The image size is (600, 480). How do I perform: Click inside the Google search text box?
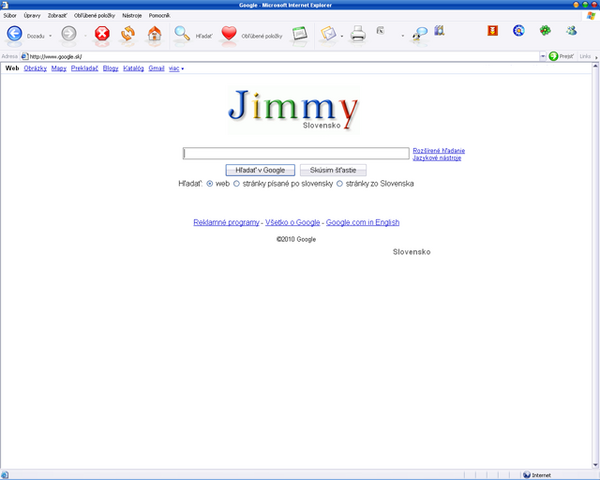pyautogui.click(x=296, y=154)
